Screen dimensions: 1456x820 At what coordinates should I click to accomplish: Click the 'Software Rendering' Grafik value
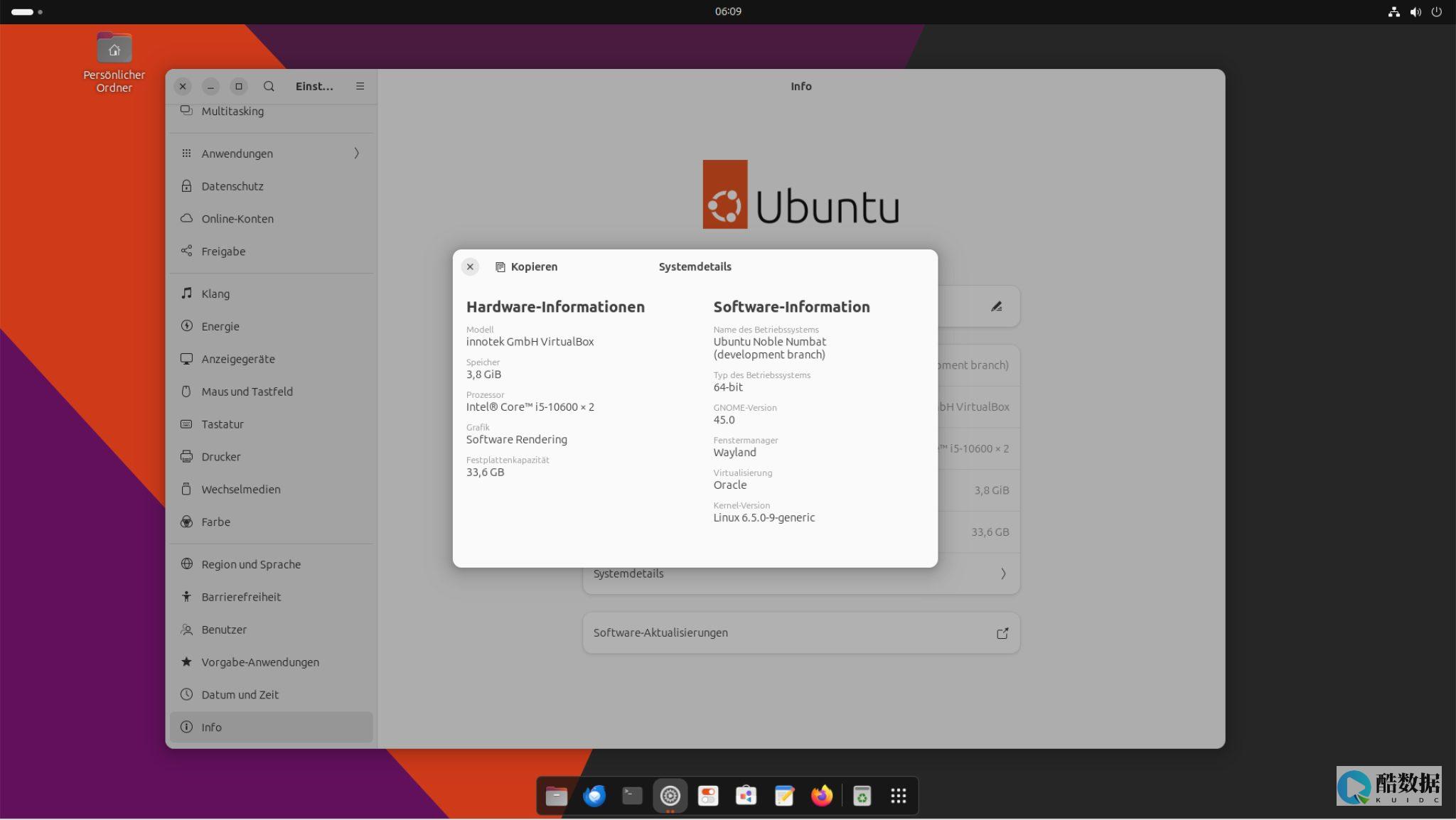(x=517, y=440)
